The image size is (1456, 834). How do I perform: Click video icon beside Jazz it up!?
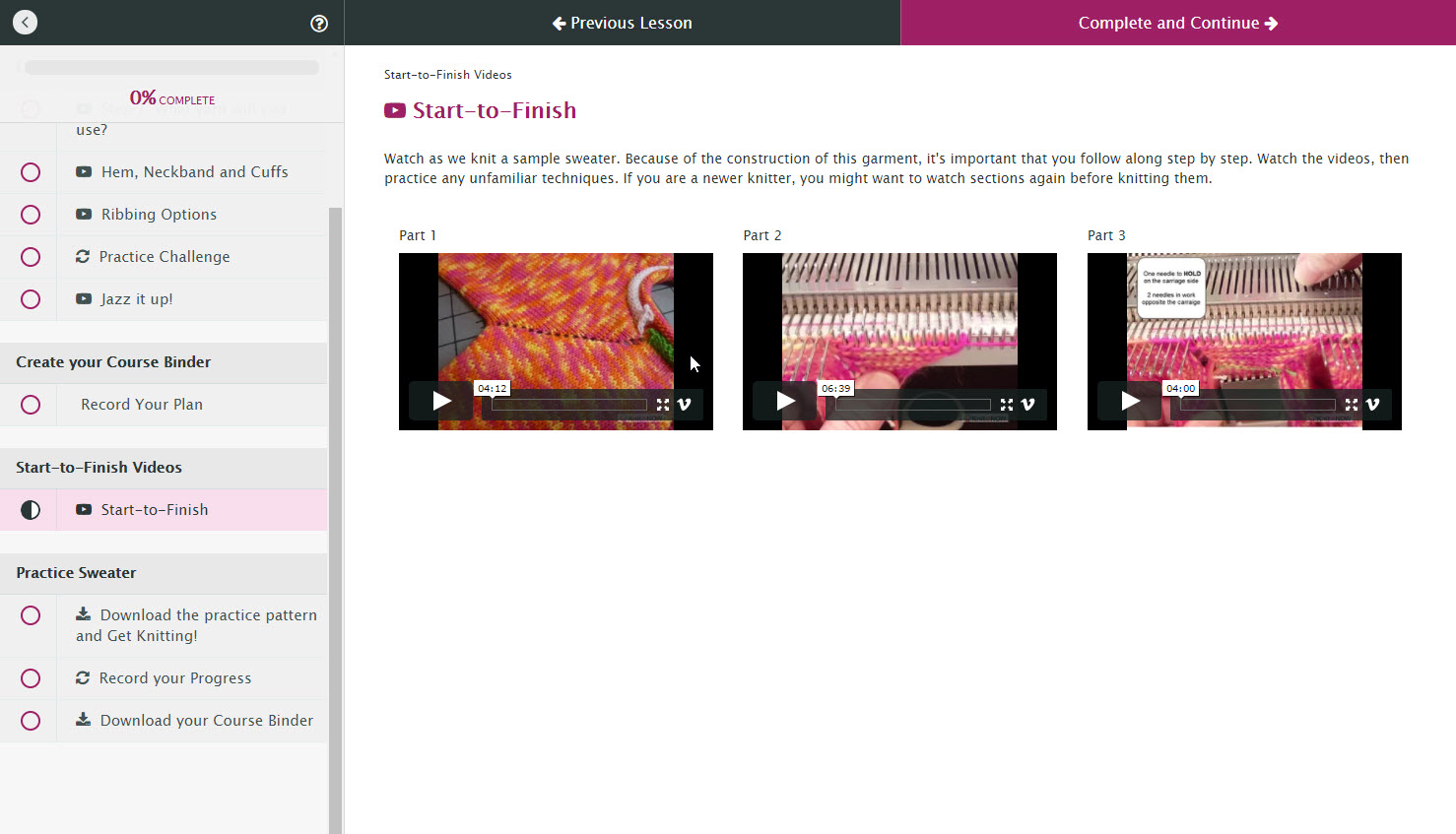tap(84, 298)
